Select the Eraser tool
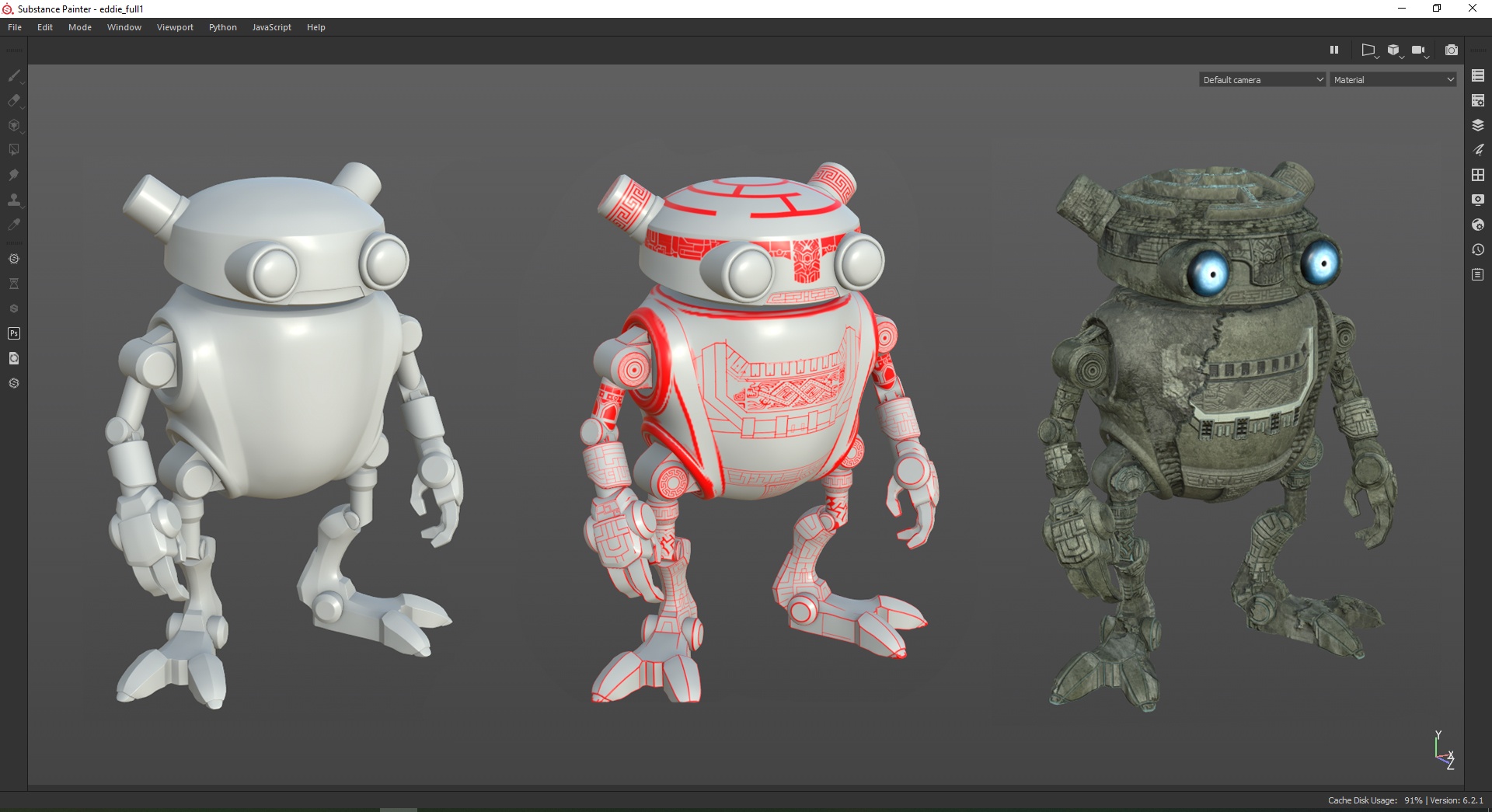 tap(14, 100)
